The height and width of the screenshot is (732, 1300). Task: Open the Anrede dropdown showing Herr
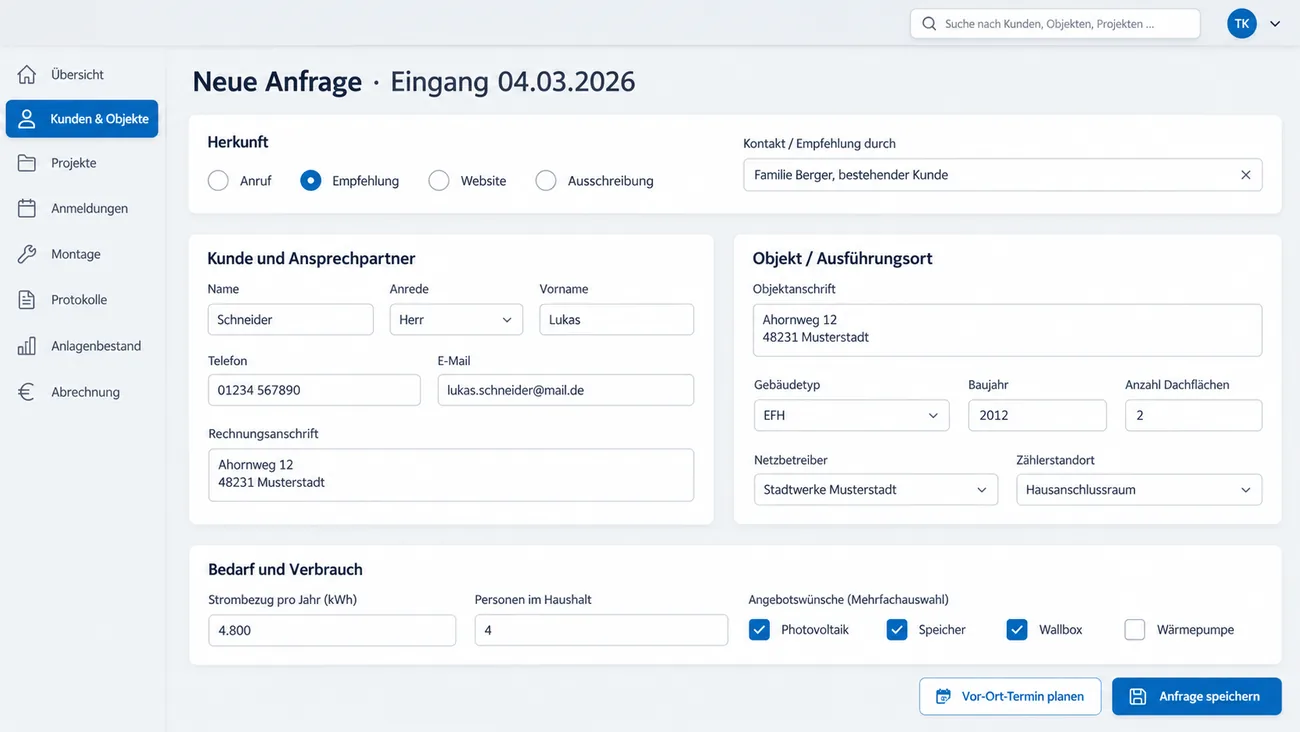(456, 320)
